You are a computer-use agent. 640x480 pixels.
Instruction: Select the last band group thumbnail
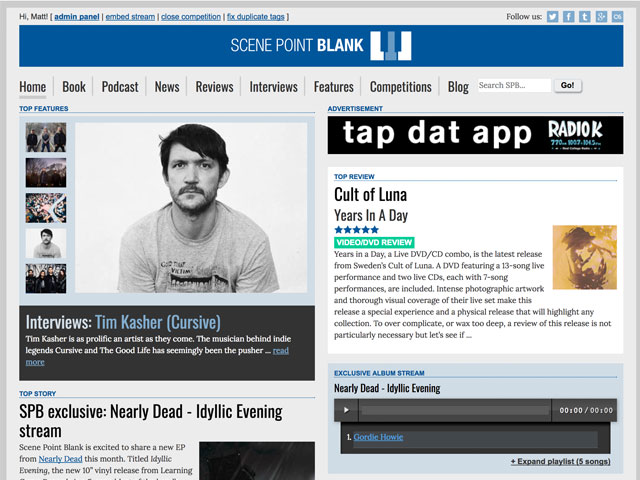pos(46,279)
